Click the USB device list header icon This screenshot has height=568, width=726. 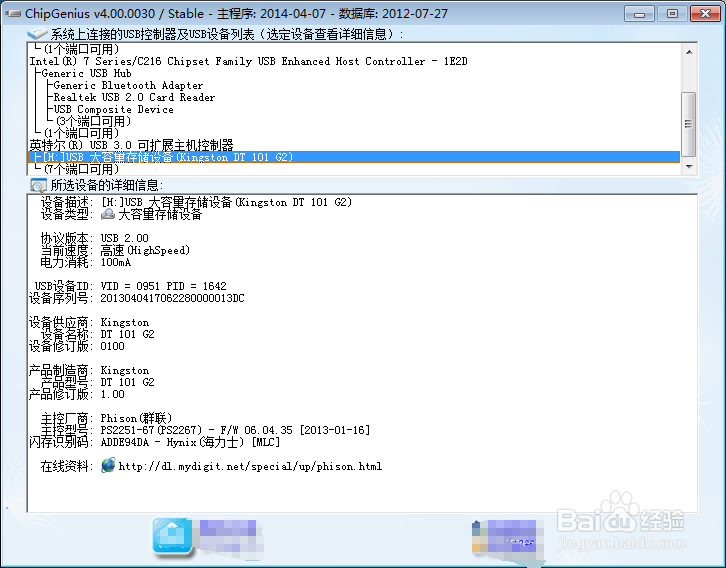[37, 34]
